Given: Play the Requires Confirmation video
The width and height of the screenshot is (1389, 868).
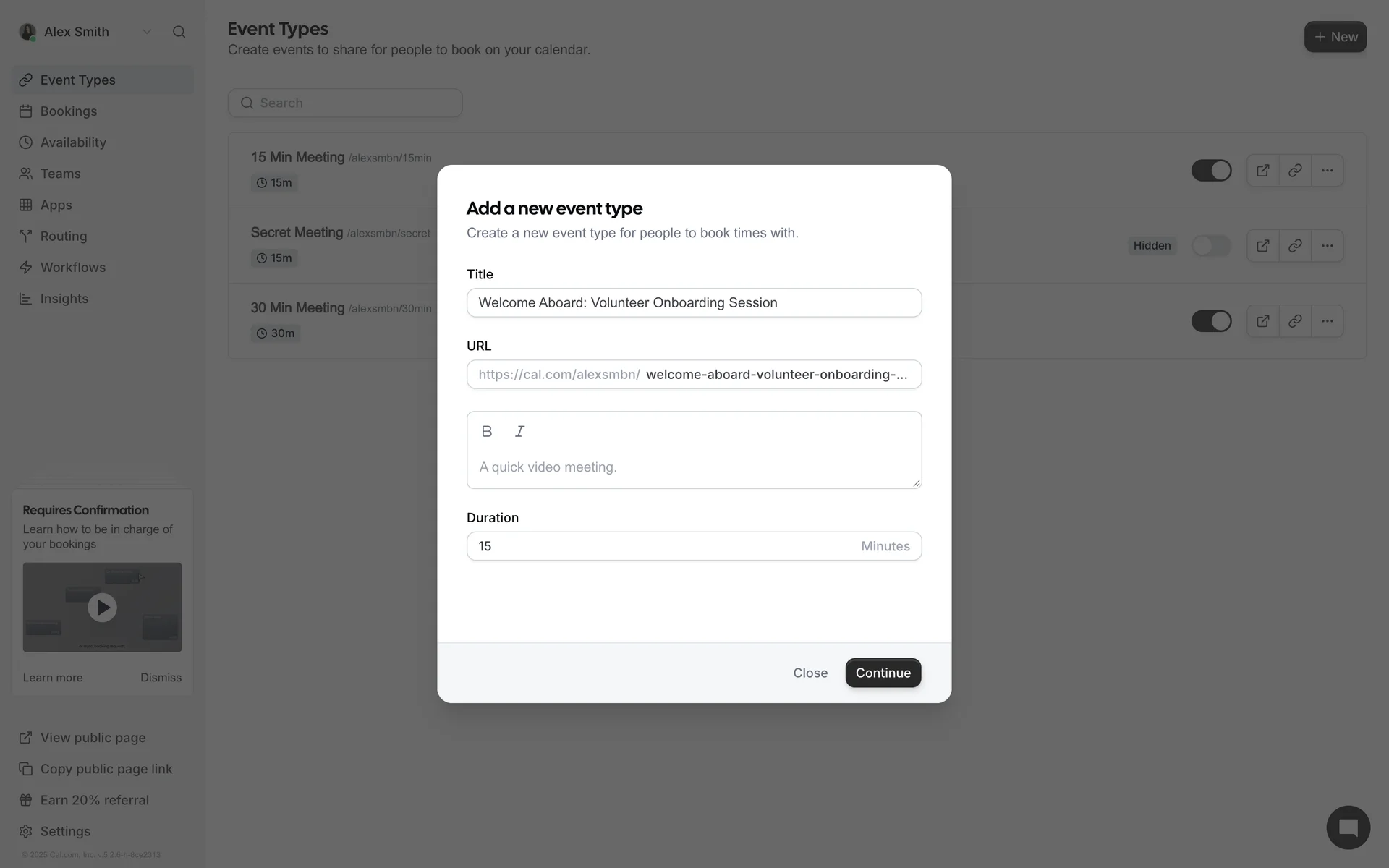Looking at the screenshot, I should pos(102,608).
